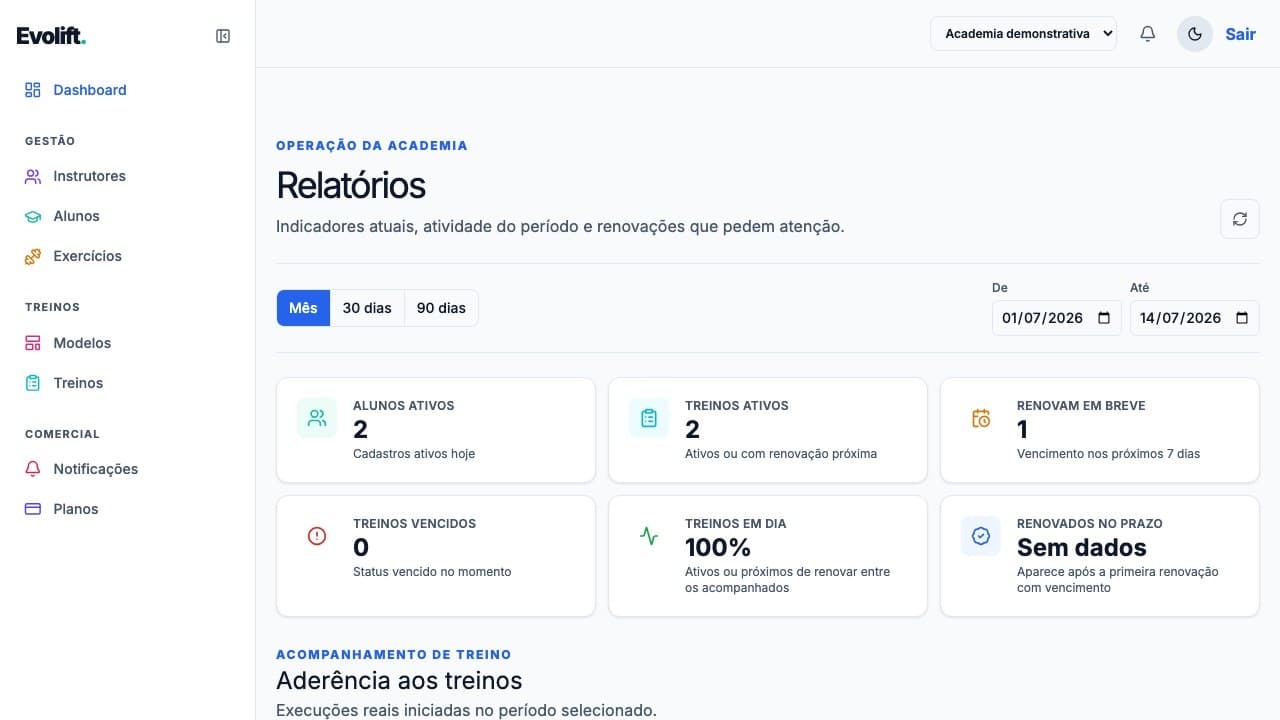Select the 90 dias period tab
1280x720 pixels.
(441, 308)
